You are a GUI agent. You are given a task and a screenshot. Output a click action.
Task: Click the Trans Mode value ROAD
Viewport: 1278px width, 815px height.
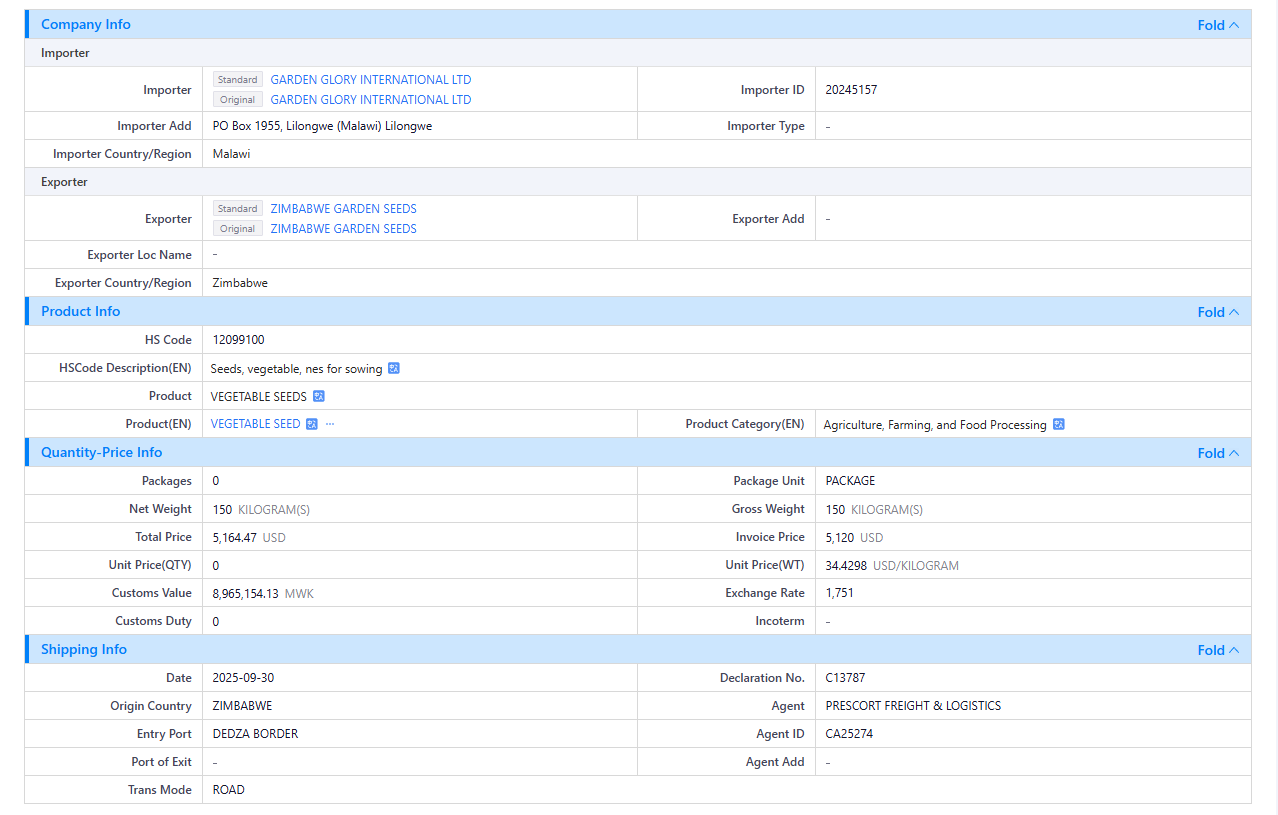229,790
